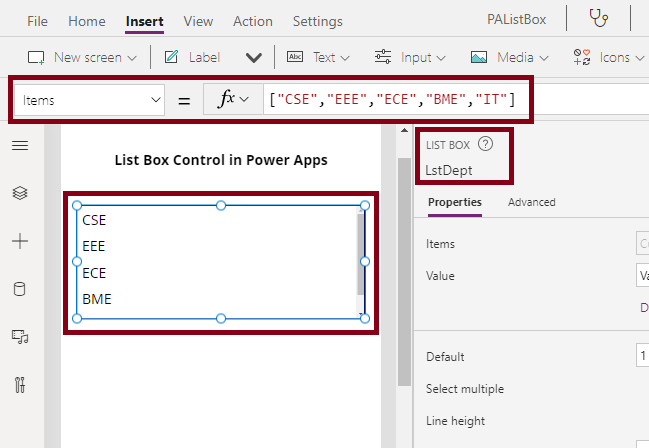The width and height of the screenshot is (649, 448).
Task: Open the Tree view layers icon
Action: [x=20, y=193]
